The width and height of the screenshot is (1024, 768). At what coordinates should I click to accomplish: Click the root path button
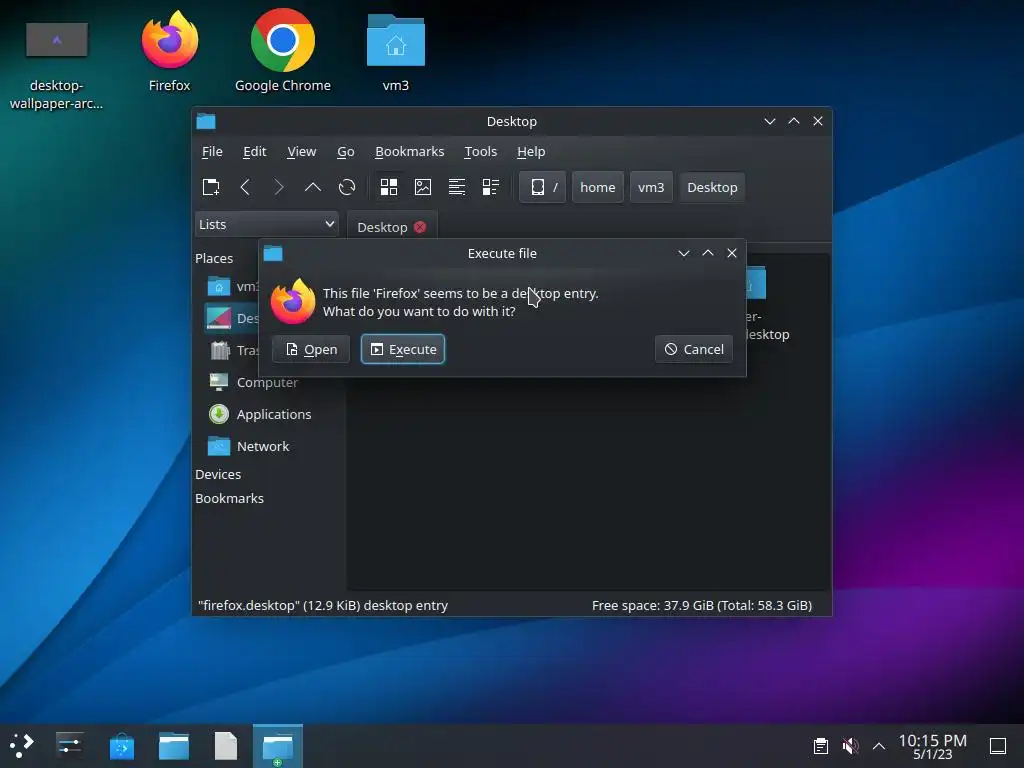(543, 187)
